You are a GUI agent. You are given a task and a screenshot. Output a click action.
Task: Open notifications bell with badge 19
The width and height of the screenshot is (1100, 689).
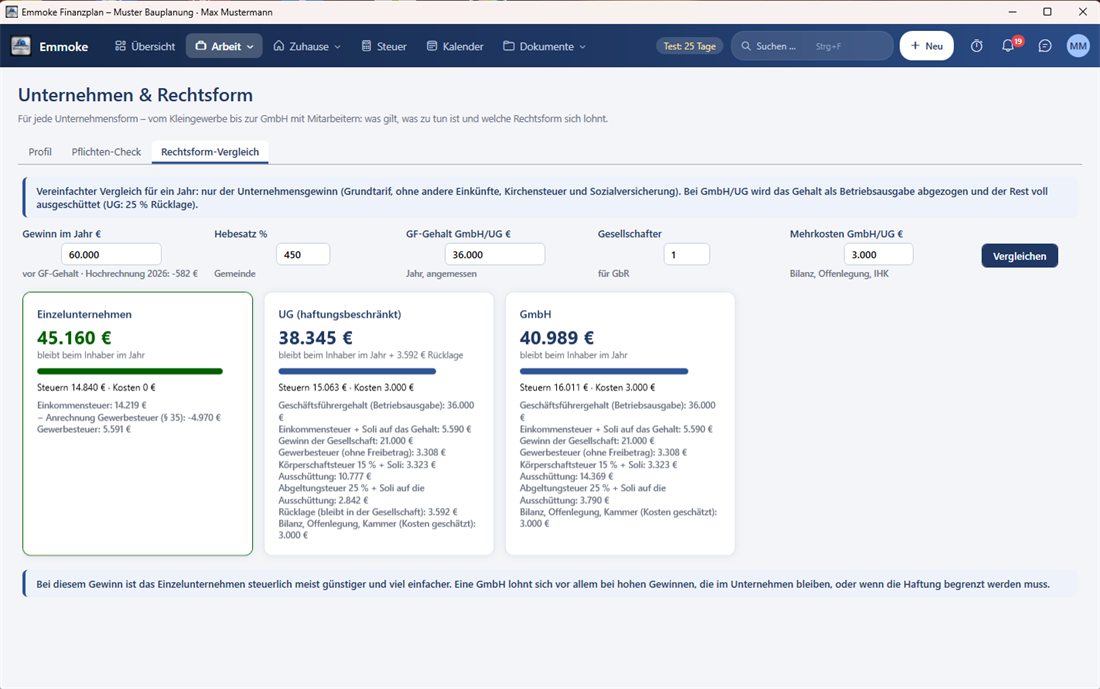(x=1010, y=46)
